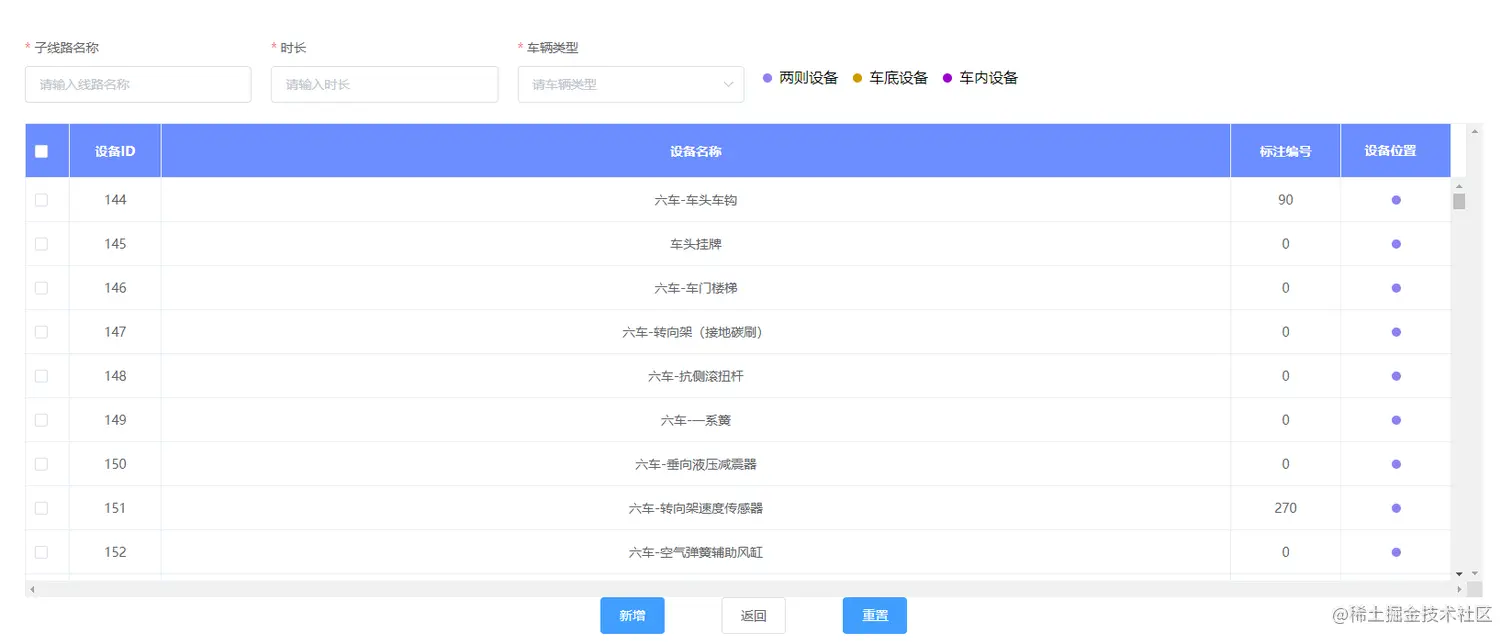The width and height of the screenshot is (1512, 644).
Task: Check the box for device 146
Action: (41, 288)
